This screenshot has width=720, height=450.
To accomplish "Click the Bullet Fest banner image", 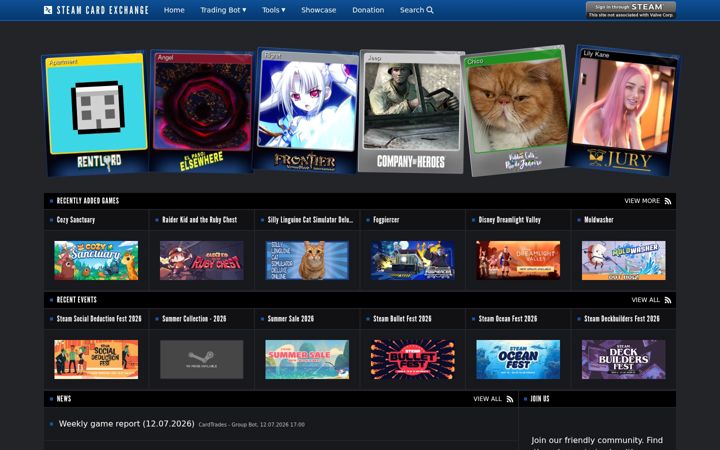I will click(x=413, y=360).
